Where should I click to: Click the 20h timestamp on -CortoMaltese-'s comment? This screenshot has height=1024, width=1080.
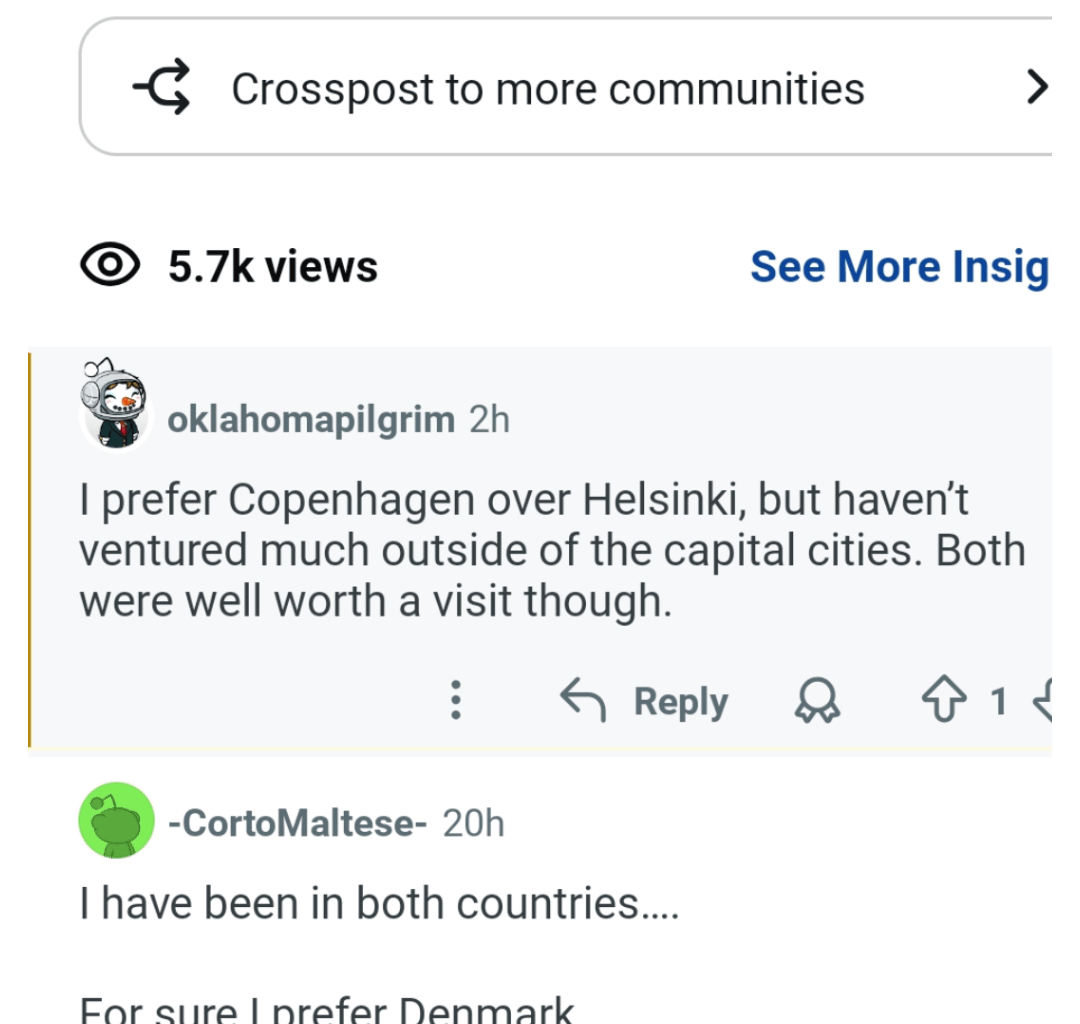(x=474, y=823)
